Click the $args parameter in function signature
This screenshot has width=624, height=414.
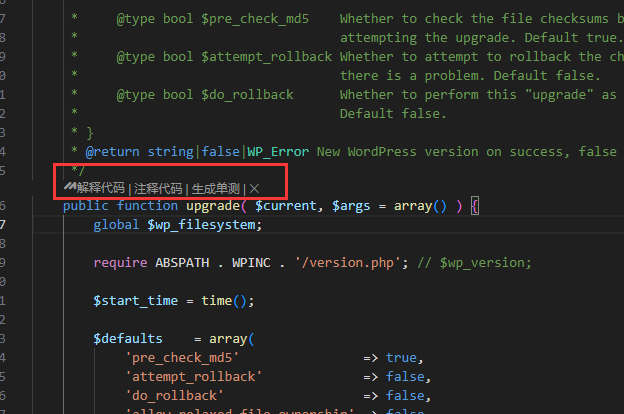[351, 206]
